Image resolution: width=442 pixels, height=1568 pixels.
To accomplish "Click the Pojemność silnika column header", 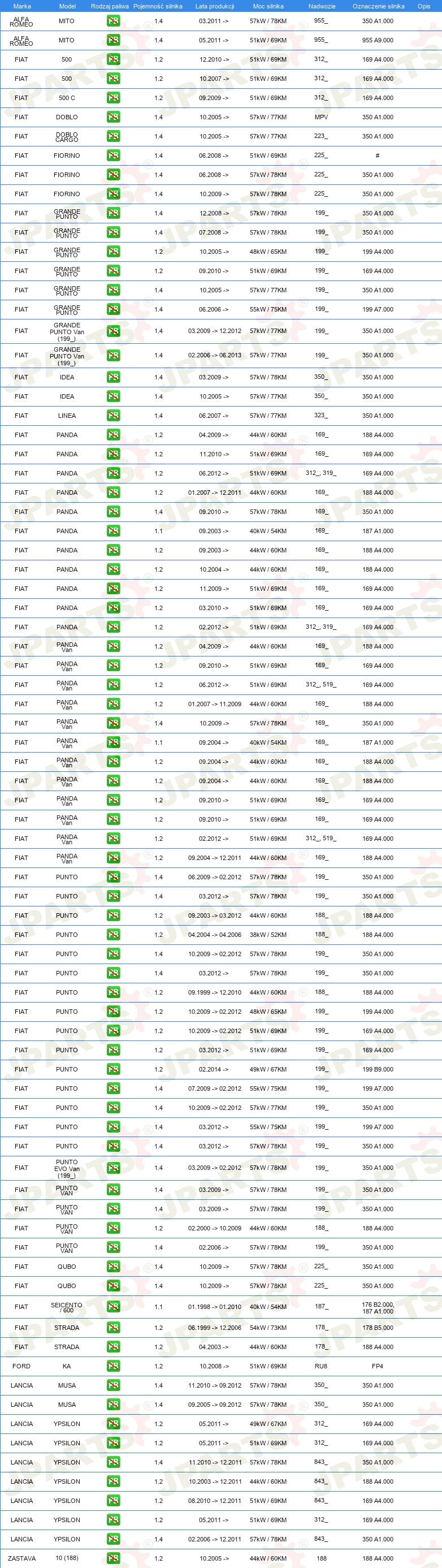I will [x=158, y=6].
